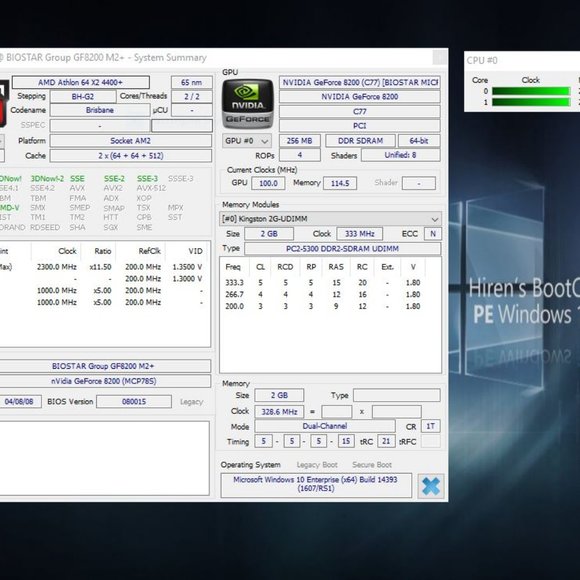Screen dimensions: 580x580
Task: Click the BIOS date 04/08/08 field
Action: coord(20,402)
